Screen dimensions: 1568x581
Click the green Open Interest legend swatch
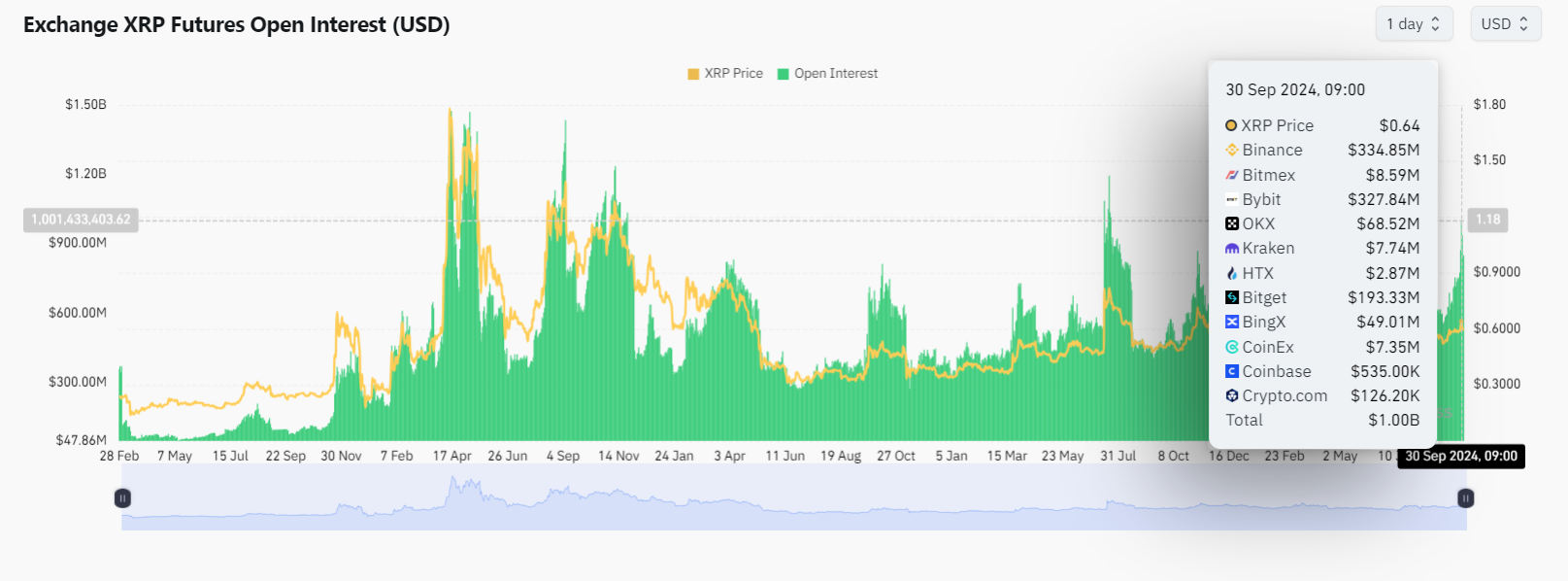(x=783, y=74)
